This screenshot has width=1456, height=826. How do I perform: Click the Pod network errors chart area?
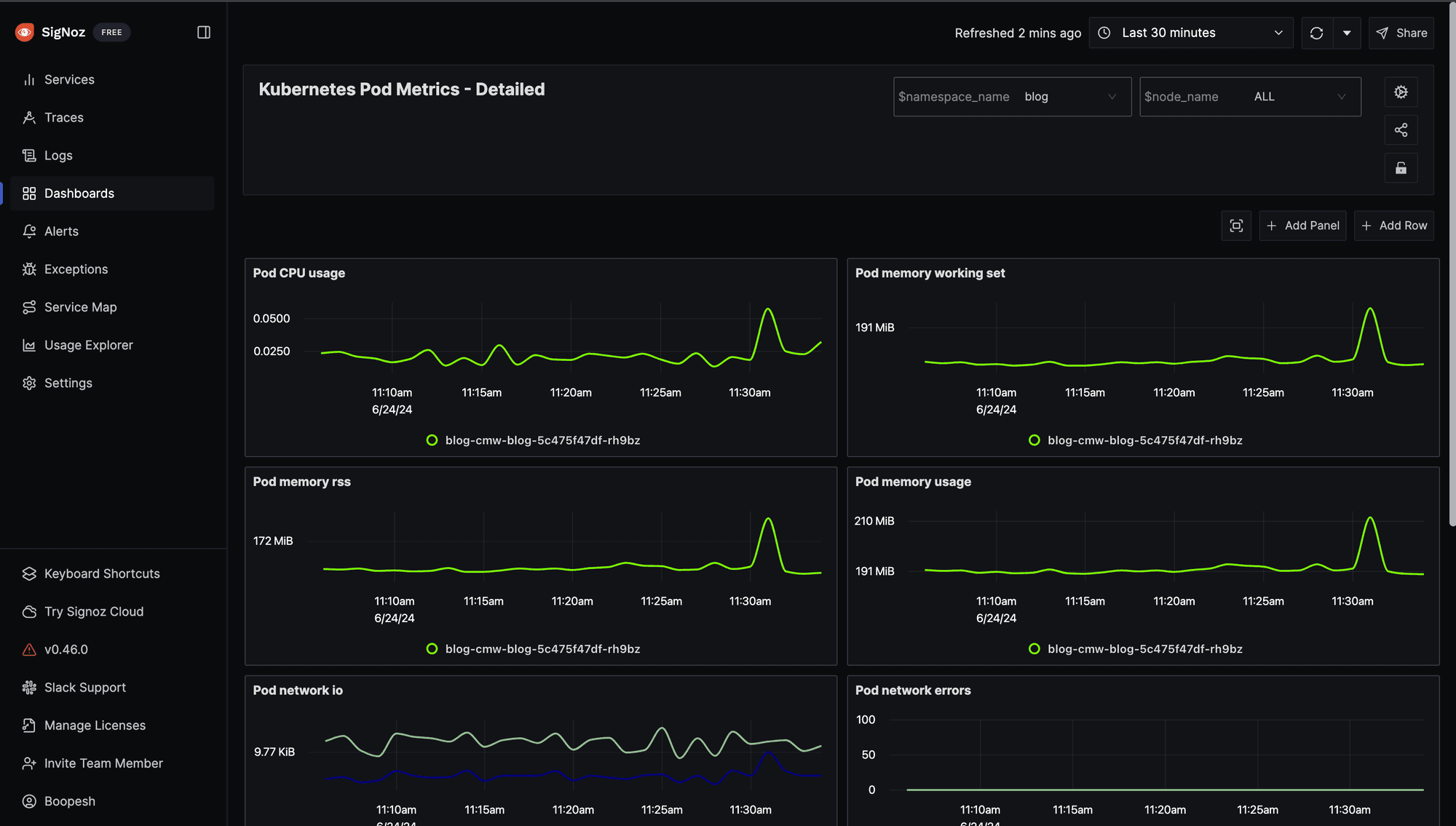[x=1165, y=755]
